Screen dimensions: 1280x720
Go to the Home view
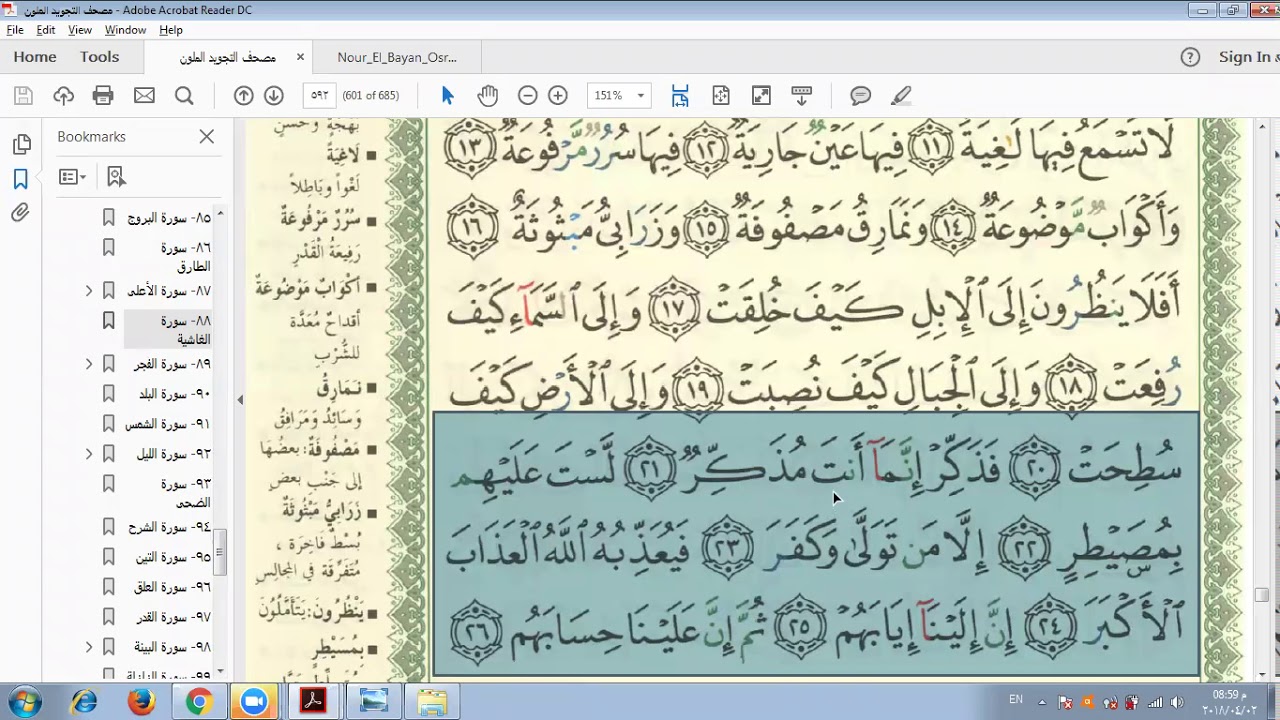(35, 57)
